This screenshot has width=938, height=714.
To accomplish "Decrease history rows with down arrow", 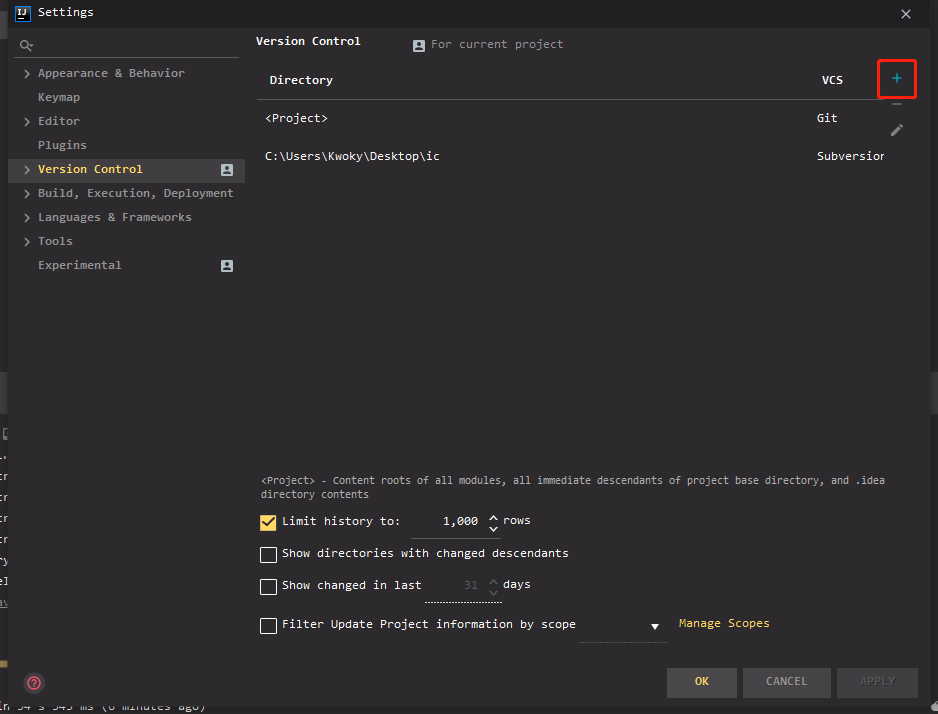I will coord(493,529).
